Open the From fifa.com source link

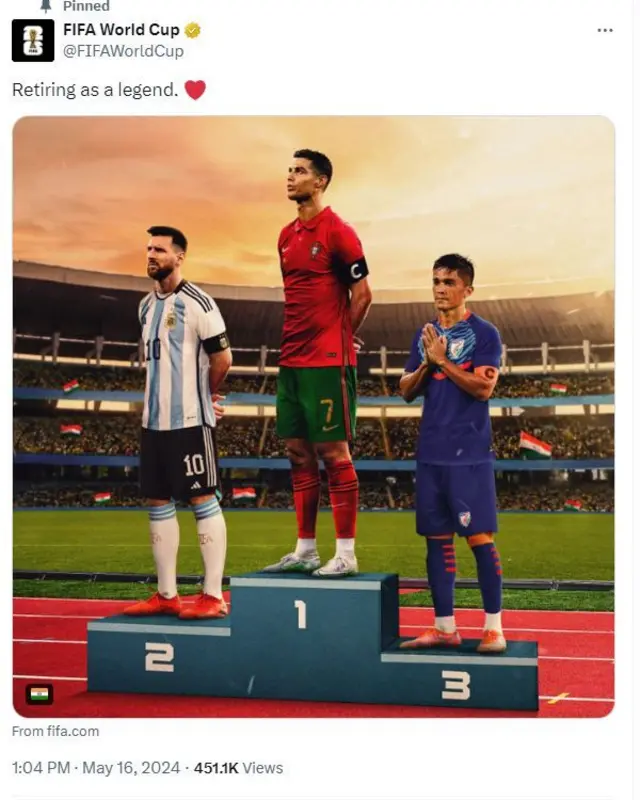point(56,731)
